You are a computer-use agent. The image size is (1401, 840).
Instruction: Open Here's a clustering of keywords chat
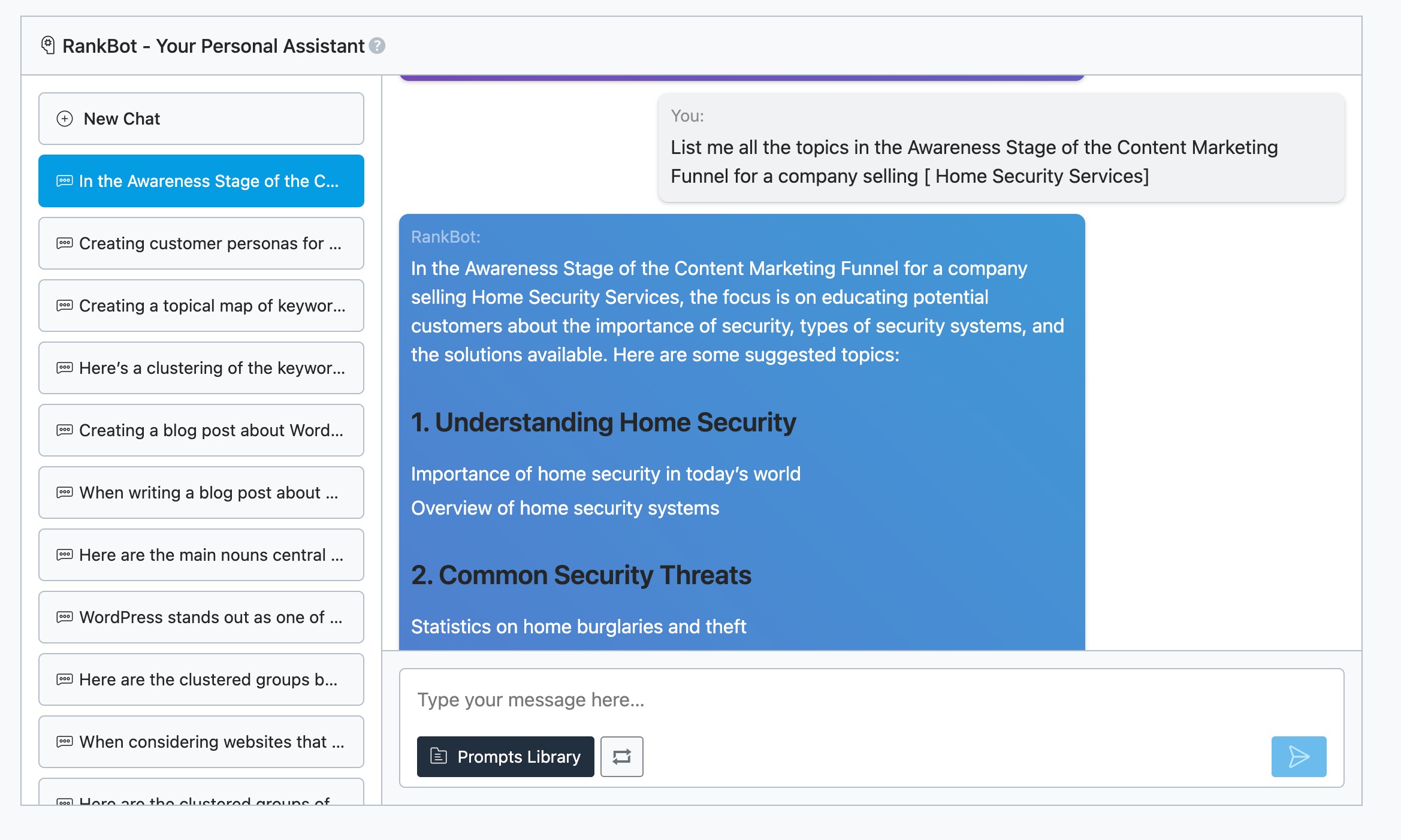(x=201, y=368)
